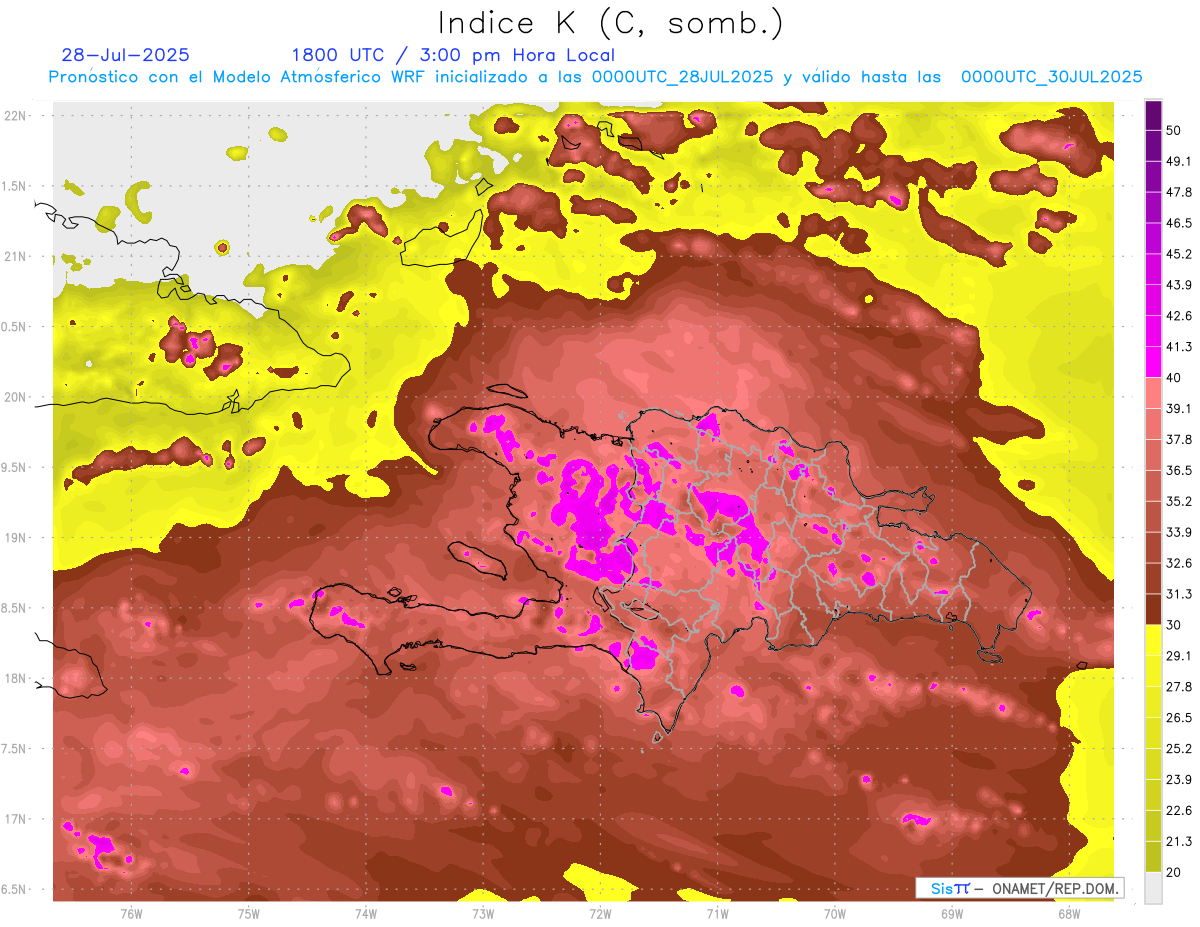Click the '32.6' color scale value
1200x927 pixels.
pos(1179,563)
